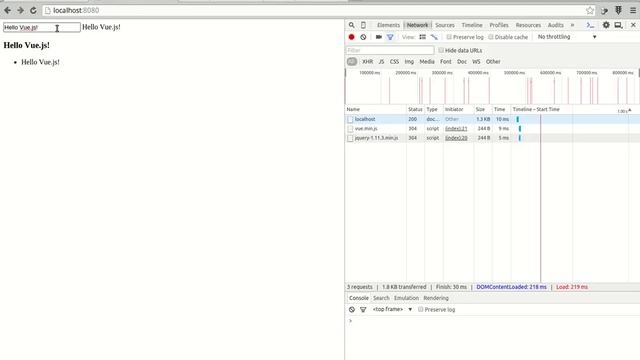Viewport: 640px width, 360px height.
Task: Select the Network tab
Action: [417, 25]
